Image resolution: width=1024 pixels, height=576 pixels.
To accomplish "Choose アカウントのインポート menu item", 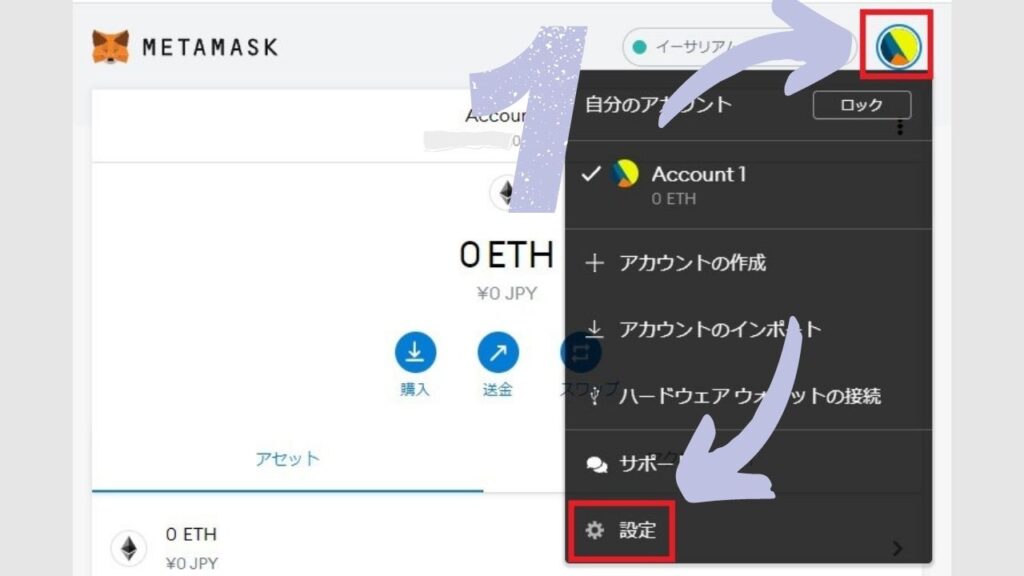I will tap(748, 328).
